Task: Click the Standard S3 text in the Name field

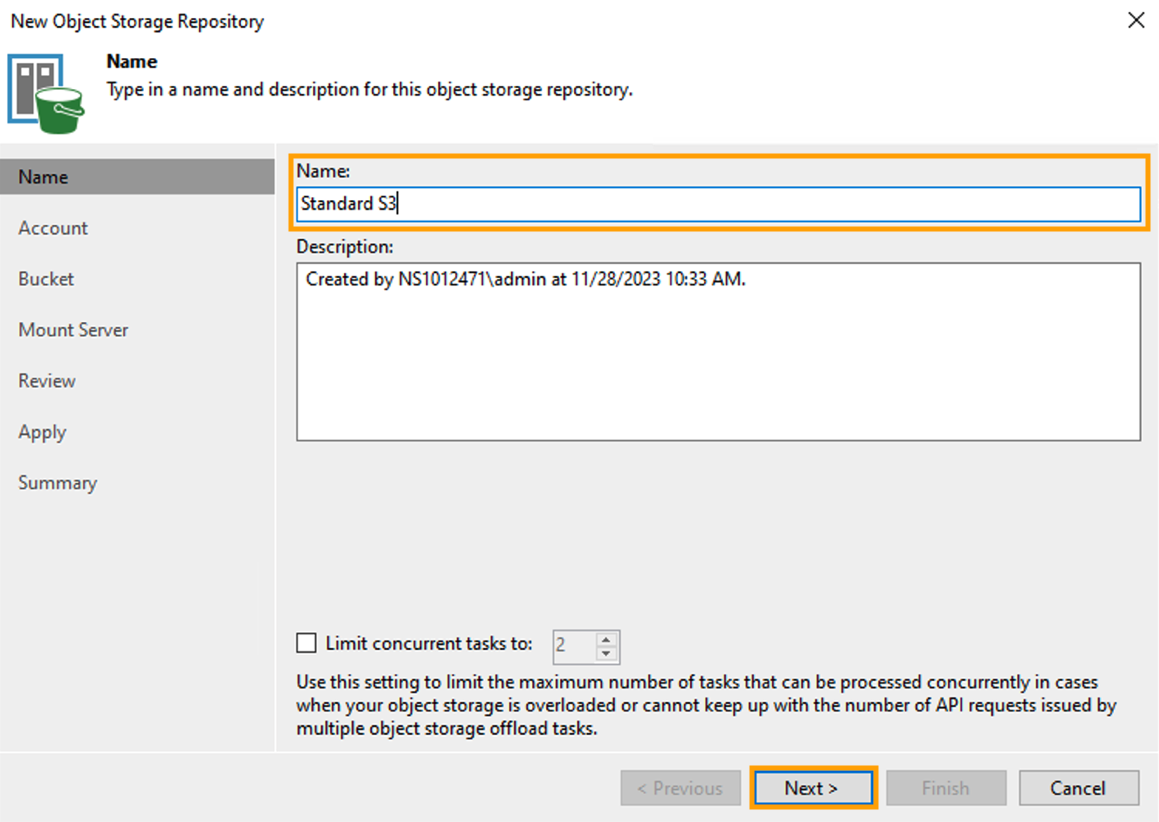Action: click(x=348, y=204)
